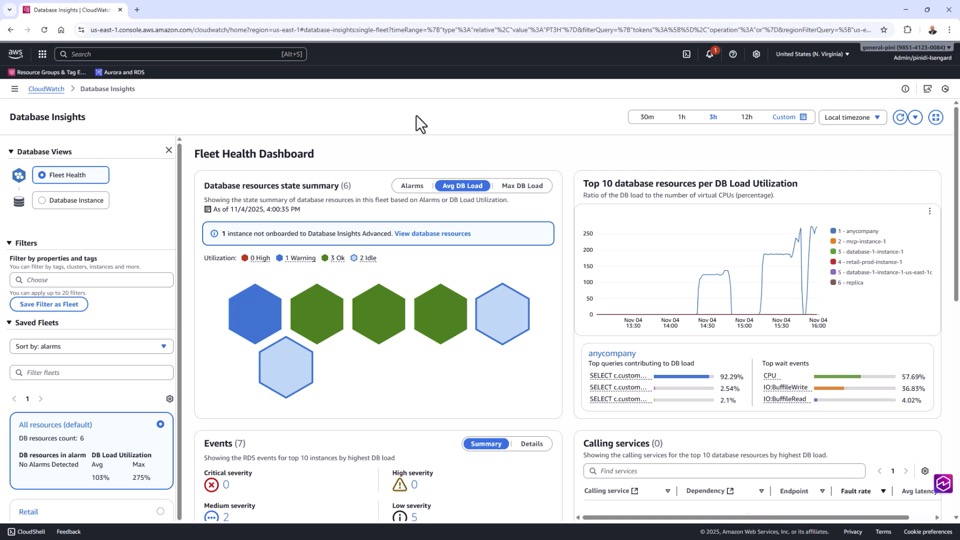Click the dark blue Warning hexagon
Image resolution: width=960 pixels, height=540 pixels.
255,313
